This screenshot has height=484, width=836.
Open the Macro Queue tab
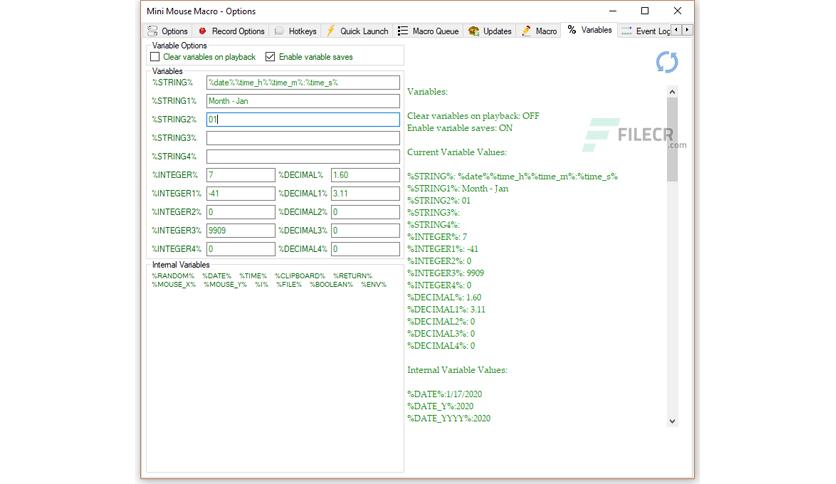(x=428, y=31)
